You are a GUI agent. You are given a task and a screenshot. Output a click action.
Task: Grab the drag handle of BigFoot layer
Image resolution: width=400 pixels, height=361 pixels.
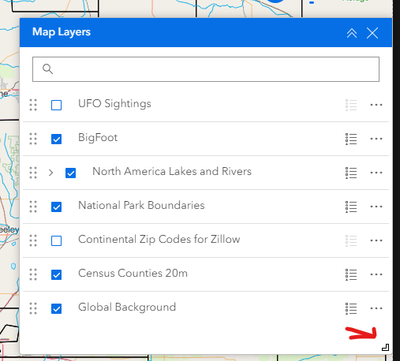click(33, 139)
